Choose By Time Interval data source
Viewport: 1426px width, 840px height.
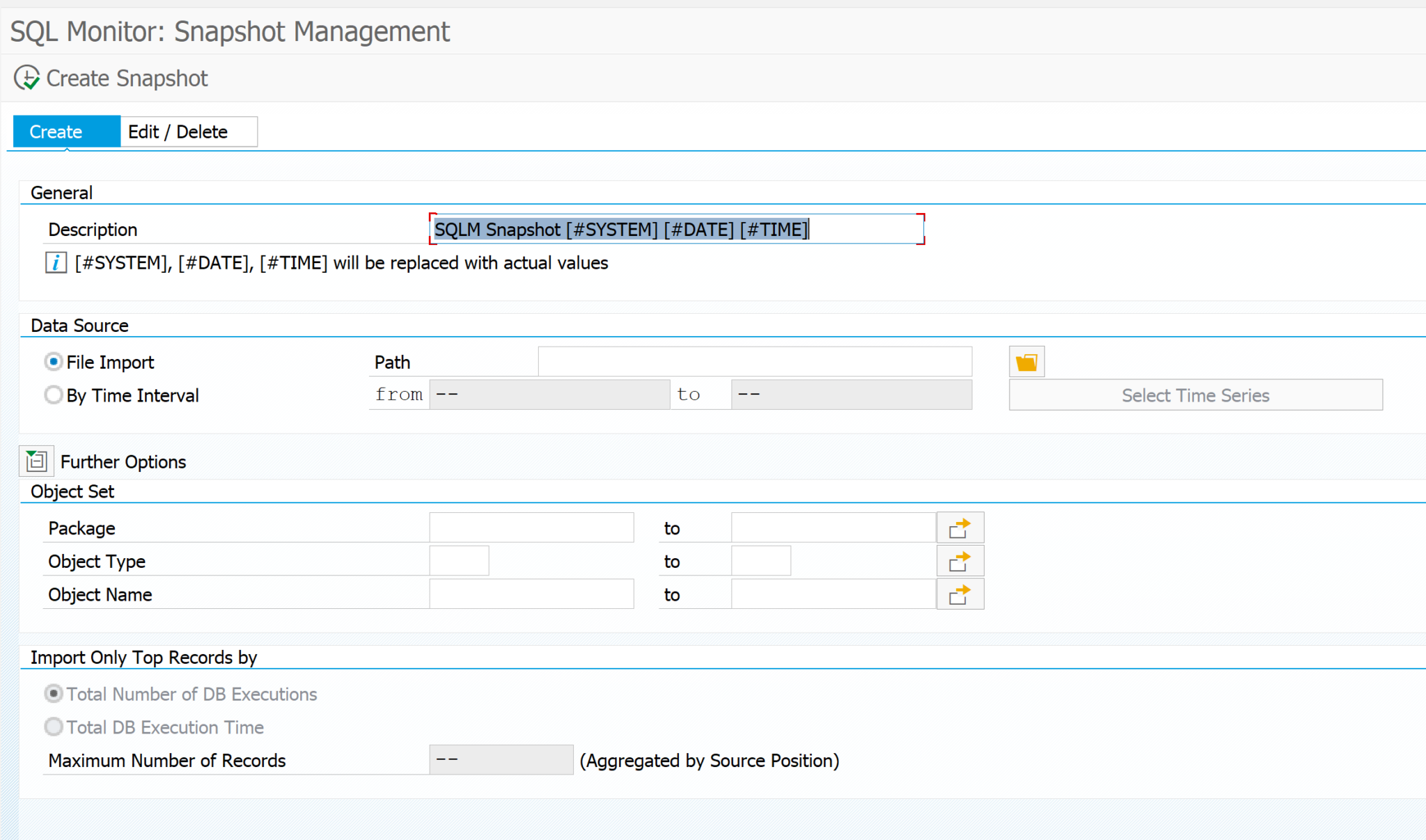click(x=54, y=395)
